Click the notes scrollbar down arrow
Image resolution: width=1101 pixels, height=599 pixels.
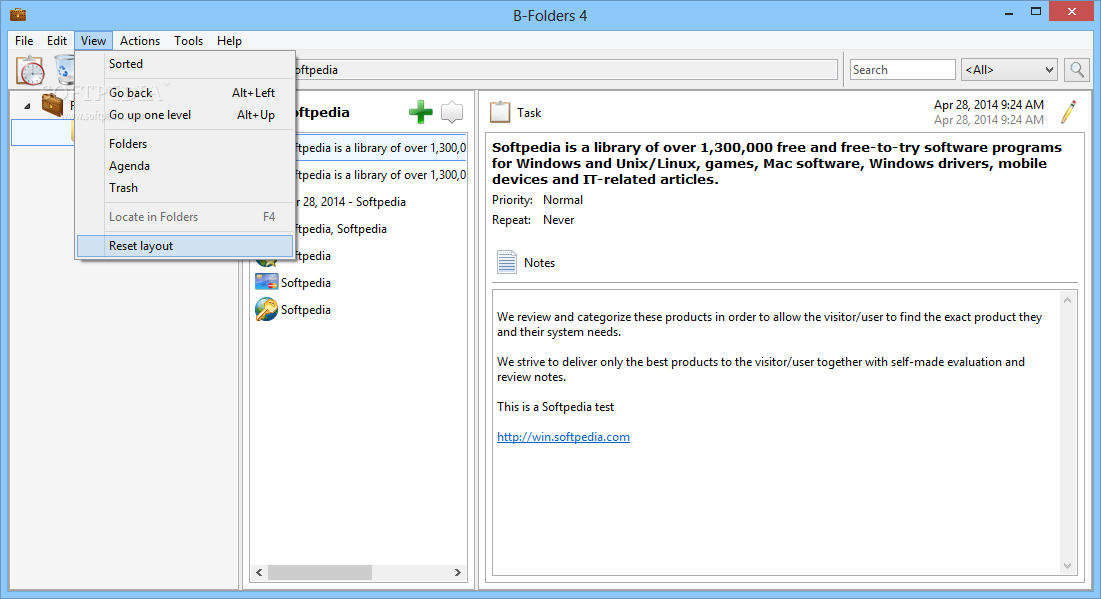1067,566
